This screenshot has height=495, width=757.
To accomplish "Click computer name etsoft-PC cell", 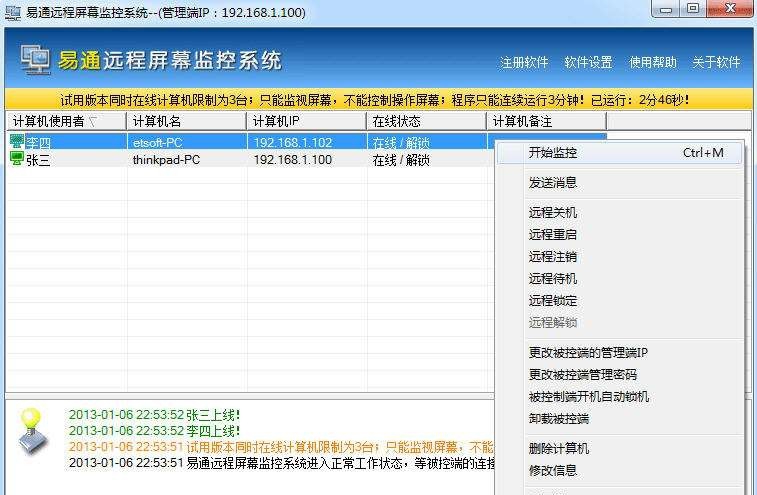I will (157, 143).
